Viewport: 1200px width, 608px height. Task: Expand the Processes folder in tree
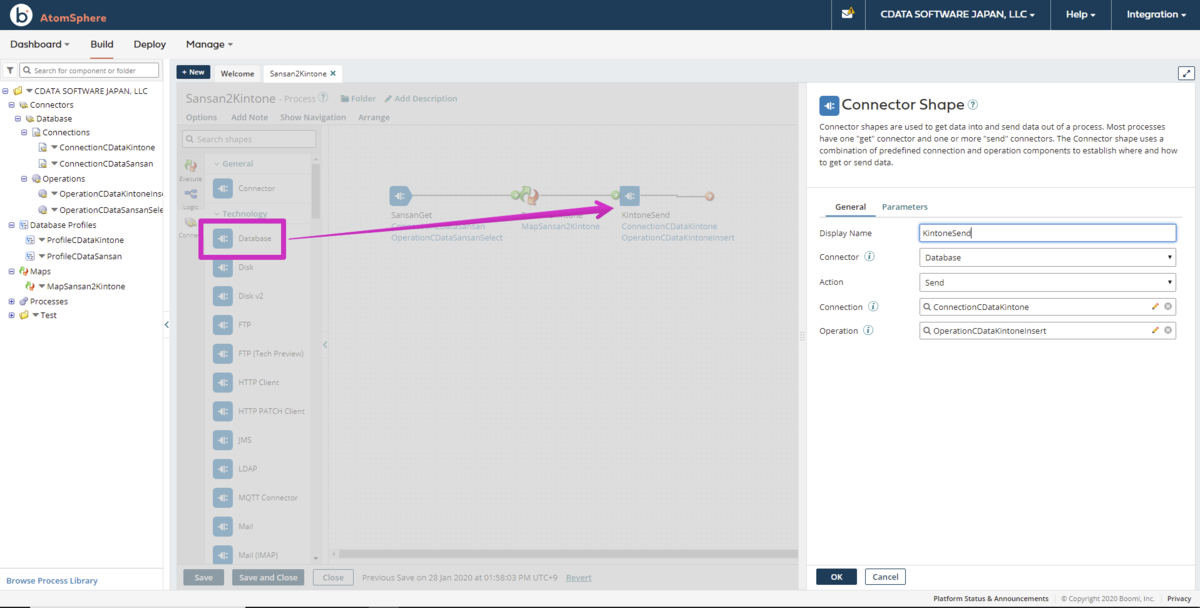click(x=11, y=301)
